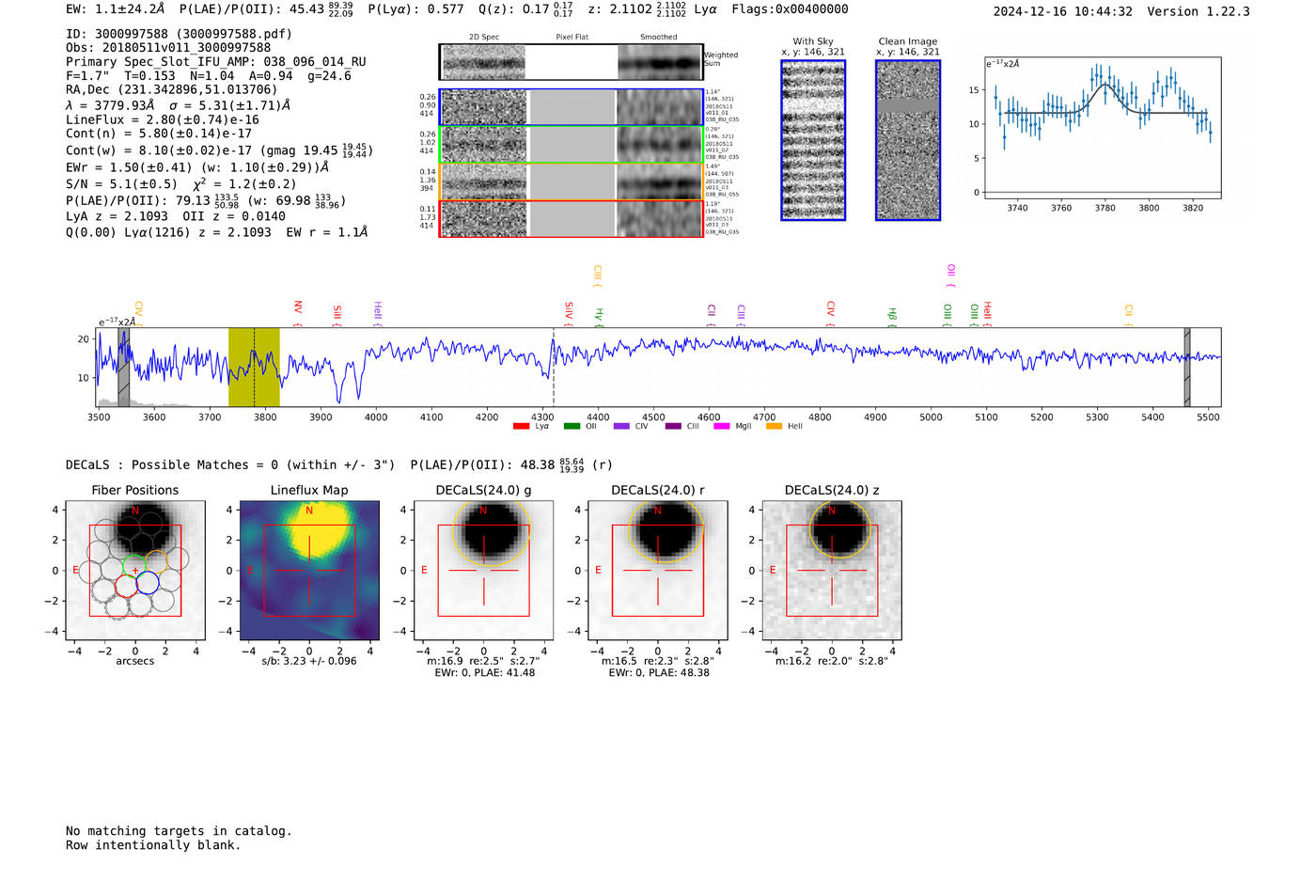
Task: Click the Gaussian line fit plot
Action: pos(1103,128)
